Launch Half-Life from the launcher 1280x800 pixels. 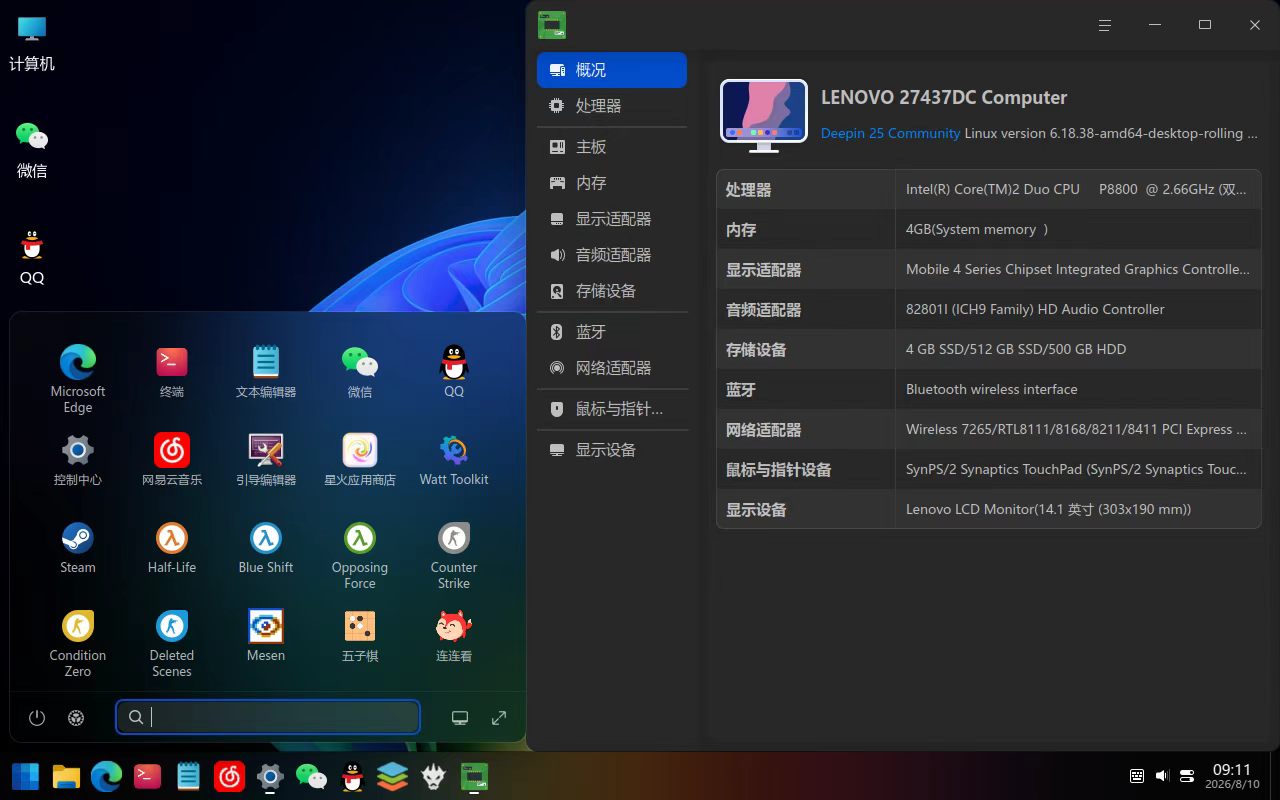tap(172, 548)
